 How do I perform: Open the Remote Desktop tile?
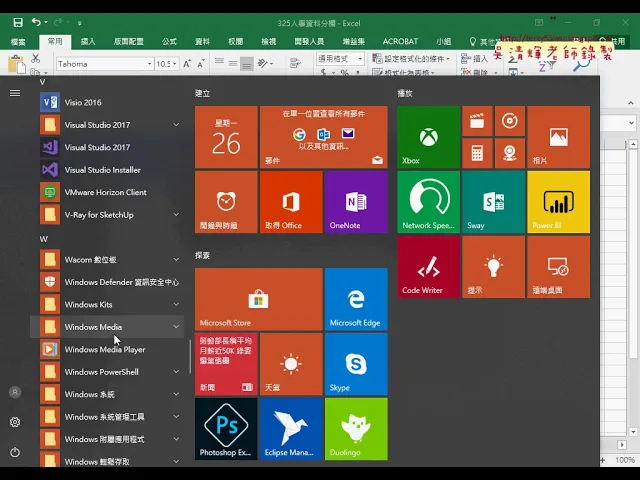[558, 267]
